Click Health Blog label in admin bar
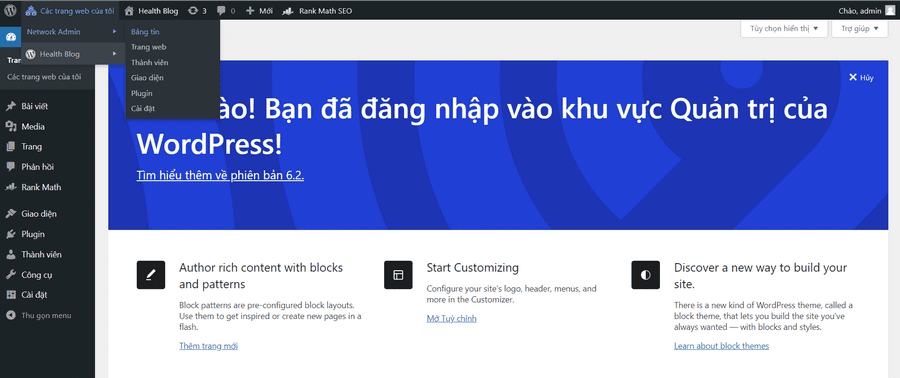The width and height of the screenshot is (900, 378). pyautogui.click(x=158, y=11)
